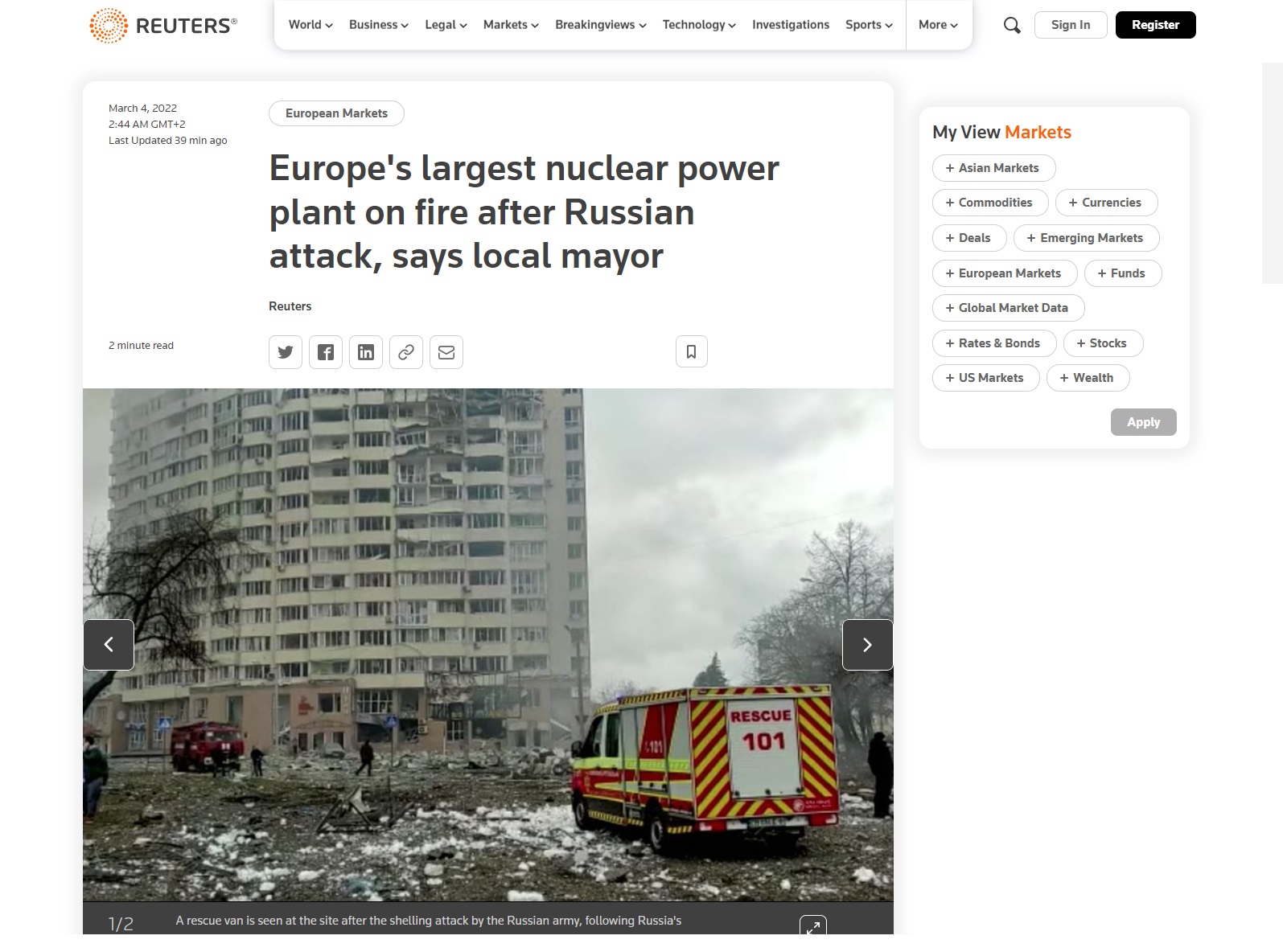Go to Reuters homepage logo
Viewport: 1283px width, 952px height.
pos(163,26)
